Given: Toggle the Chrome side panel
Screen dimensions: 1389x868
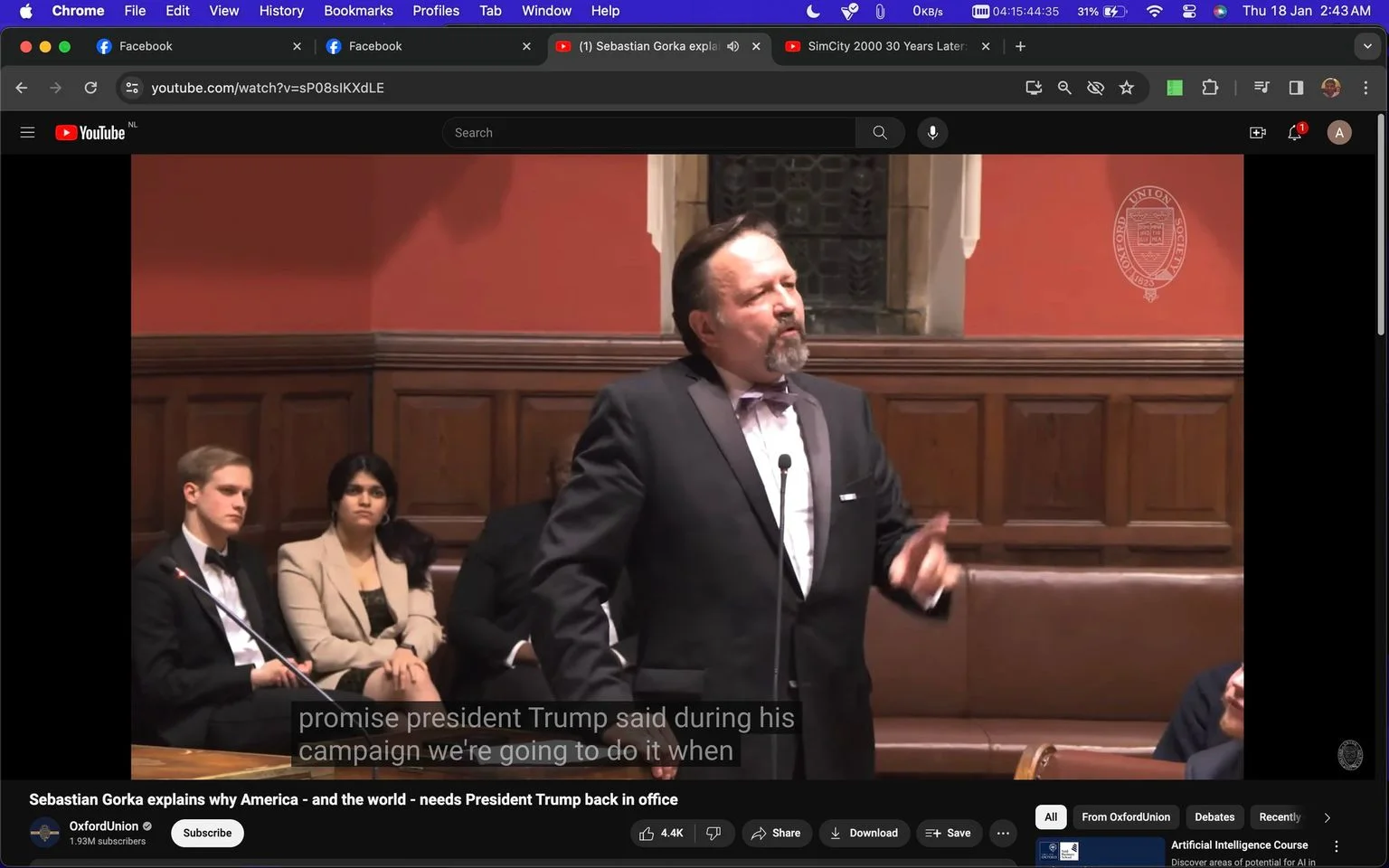Looking at the screenshot, I should 1296,88.
